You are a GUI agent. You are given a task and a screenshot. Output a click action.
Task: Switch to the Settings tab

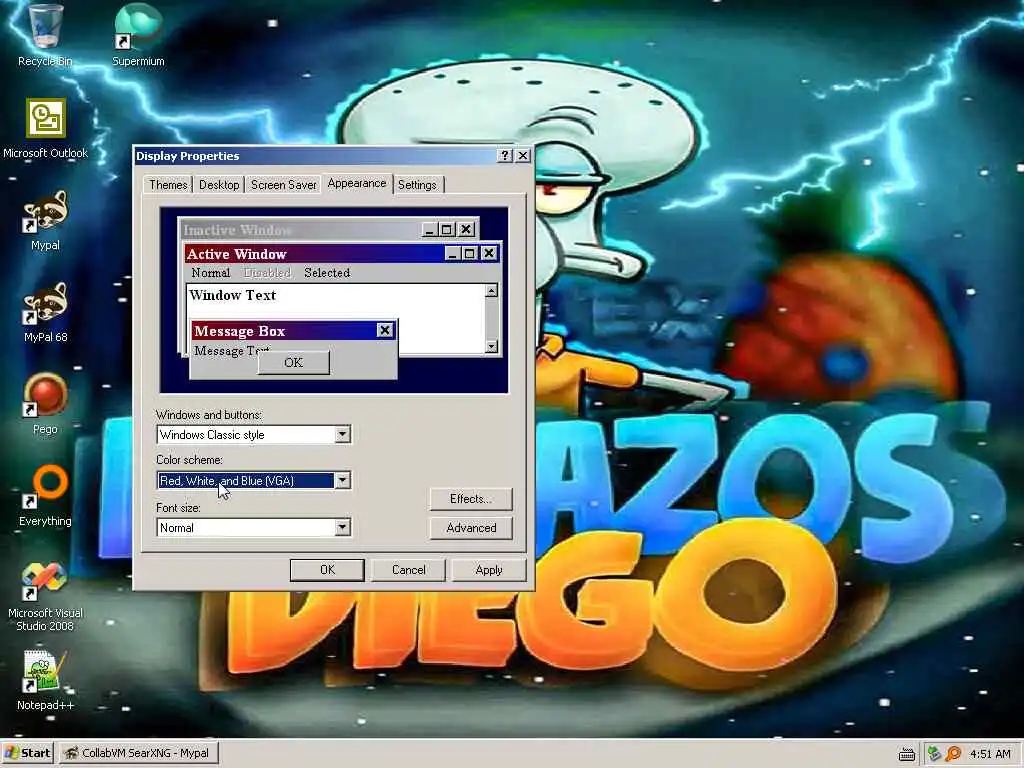tap(417, 185)
